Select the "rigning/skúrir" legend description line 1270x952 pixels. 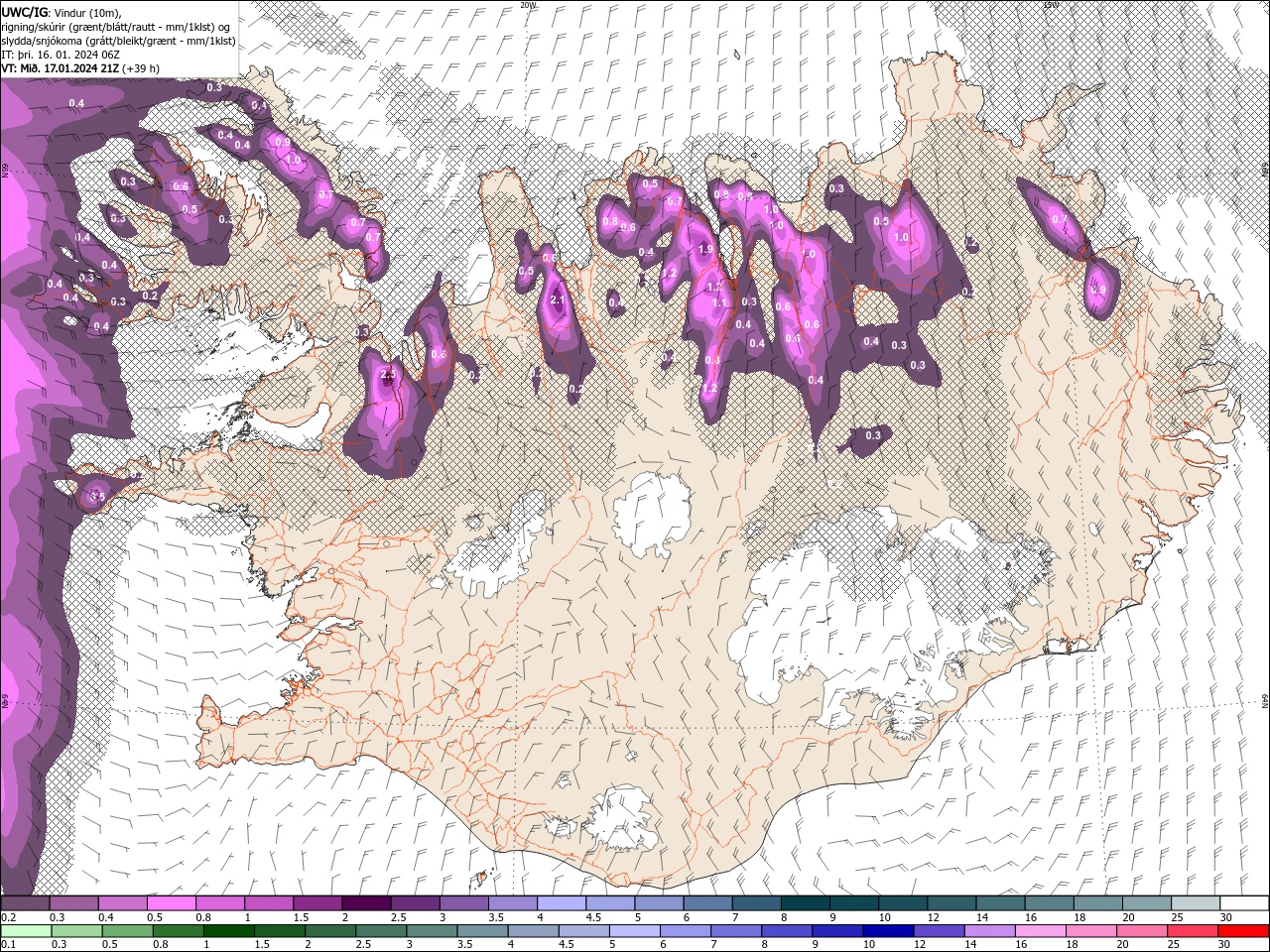118,27
